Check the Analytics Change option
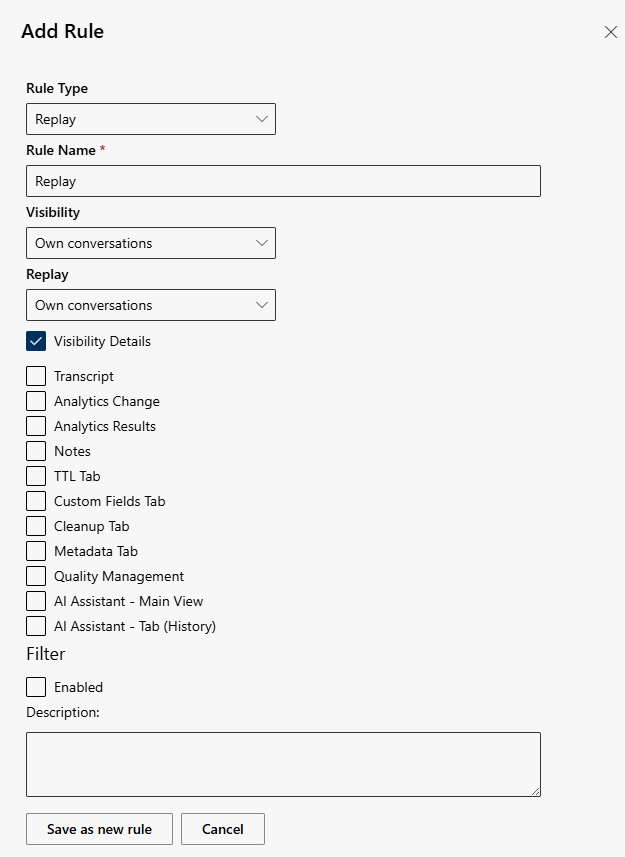 click(x=36, y=401)
